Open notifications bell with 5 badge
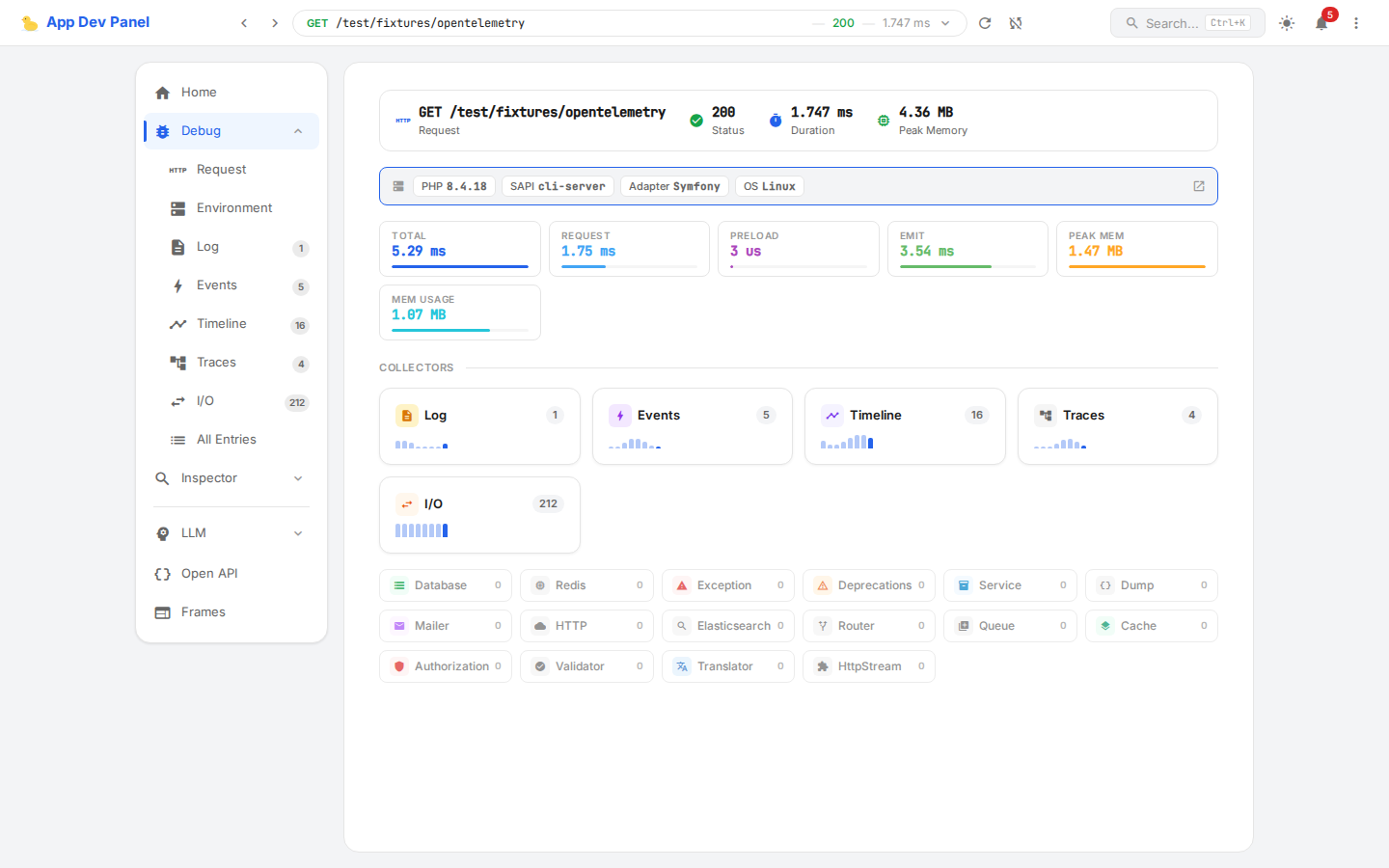Viewport: 1389px width, 868px height. (1321, 23)
